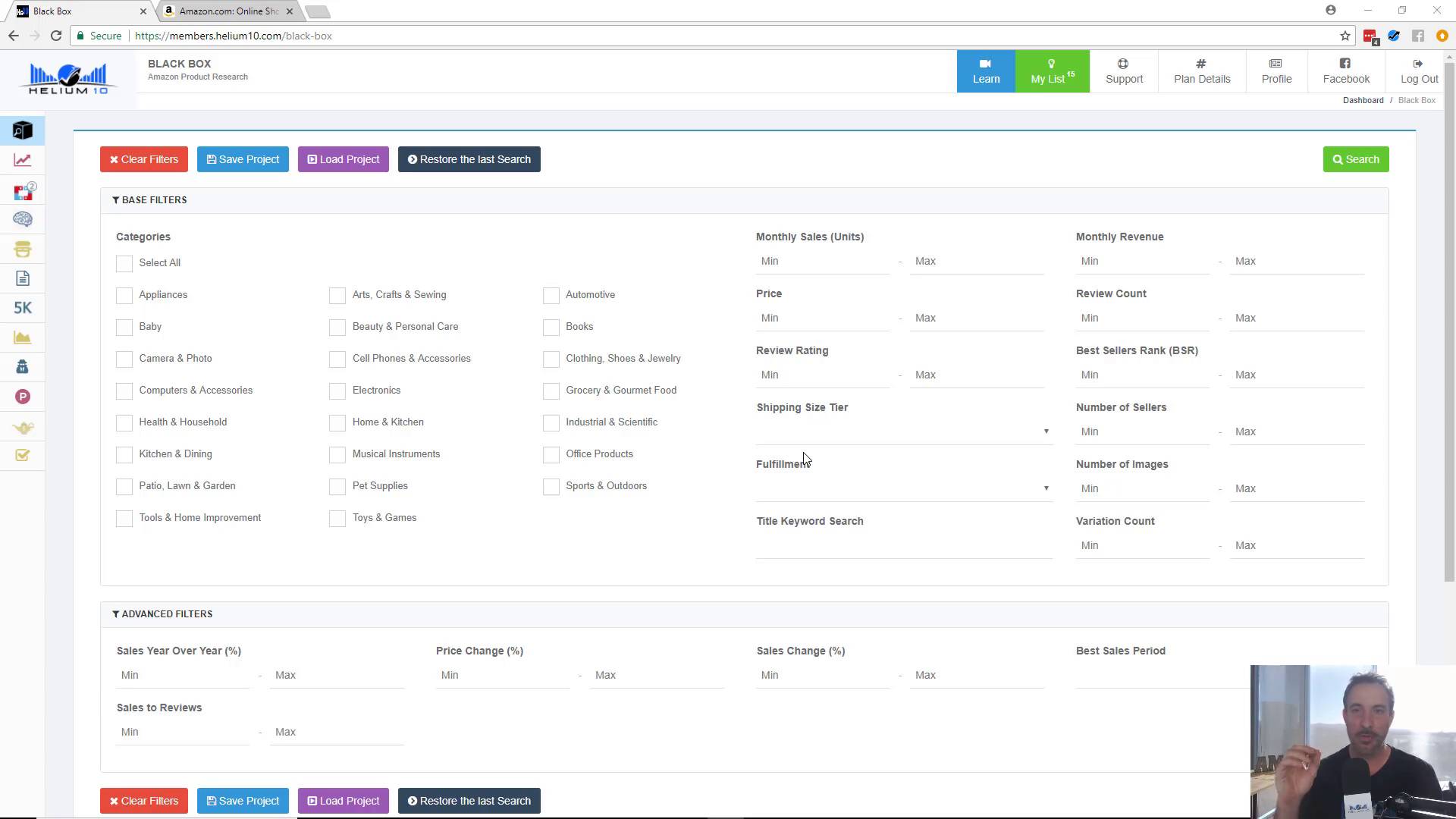1456x819 pixels.
Task: Check the Select All categories box
Action: coord(124,263)
